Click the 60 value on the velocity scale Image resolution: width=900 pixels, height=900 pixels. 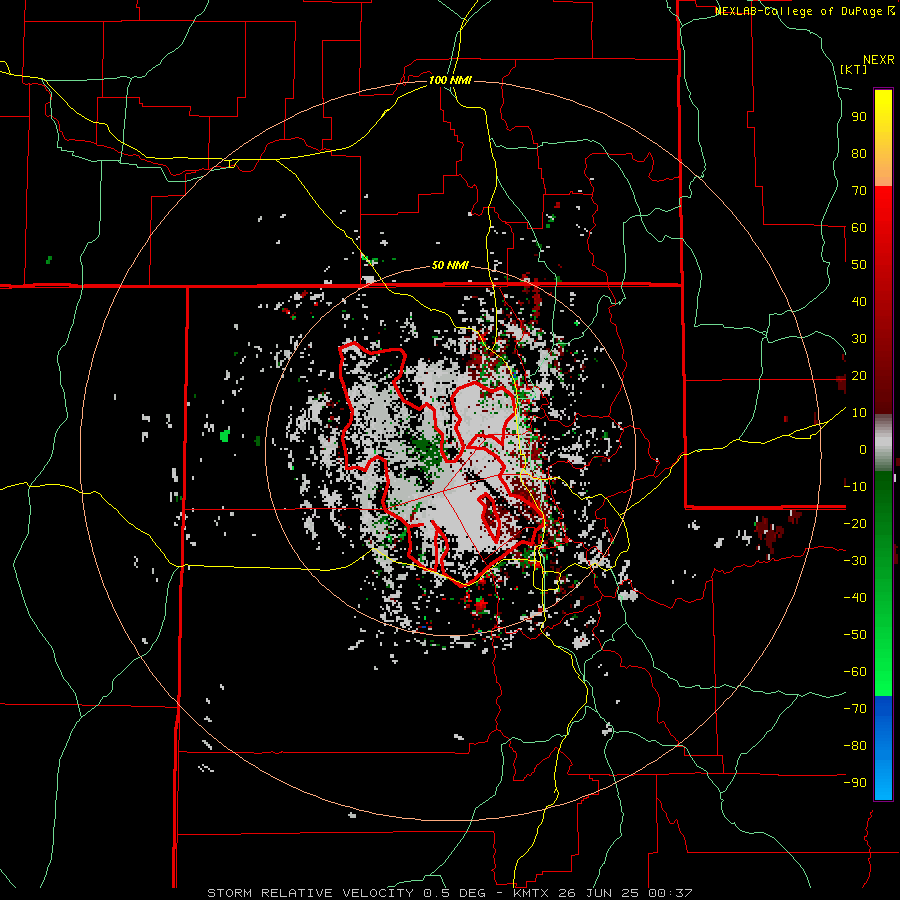[x=859, y=227]
